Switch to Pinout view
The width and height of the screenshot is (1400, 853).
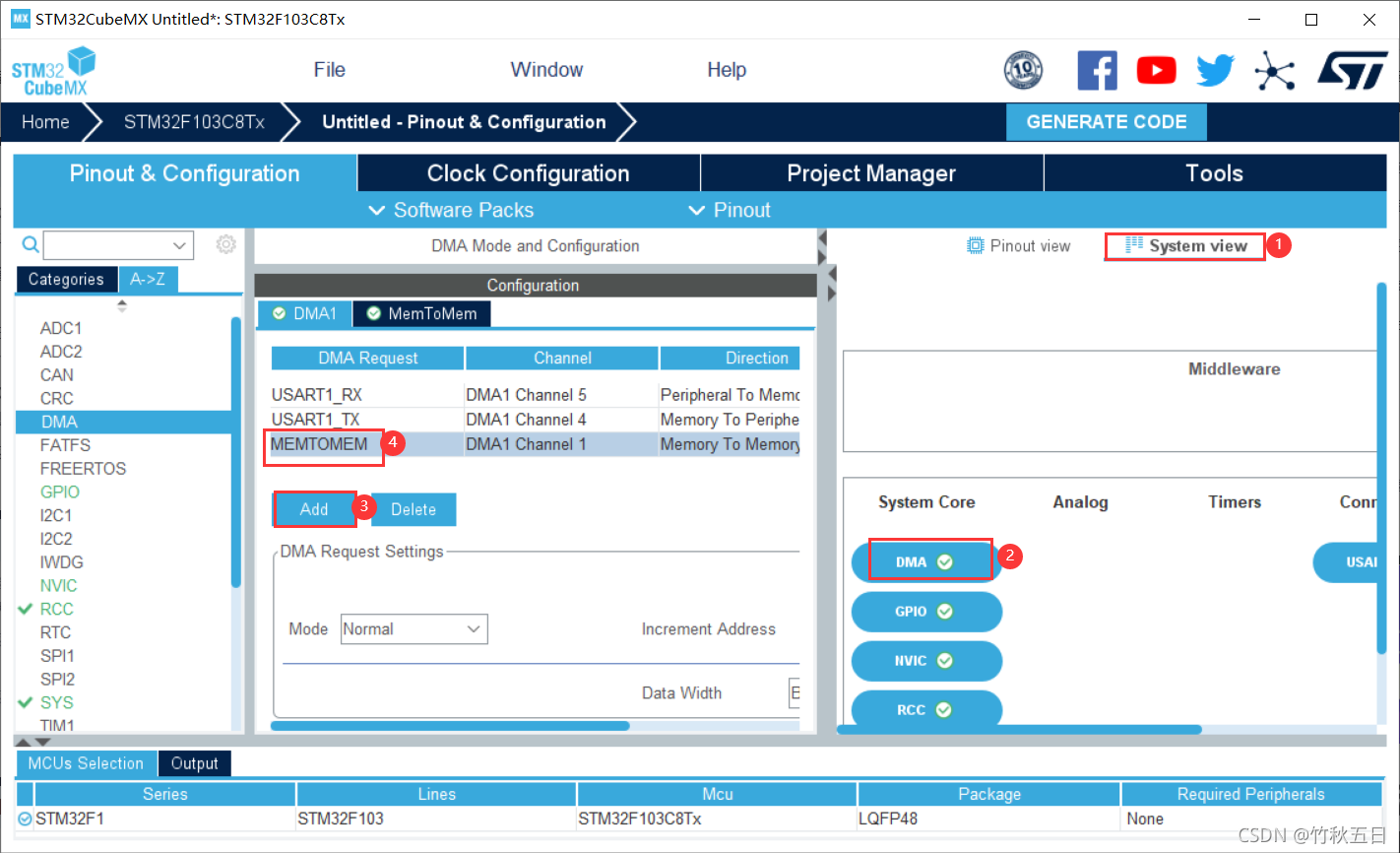1019,246
